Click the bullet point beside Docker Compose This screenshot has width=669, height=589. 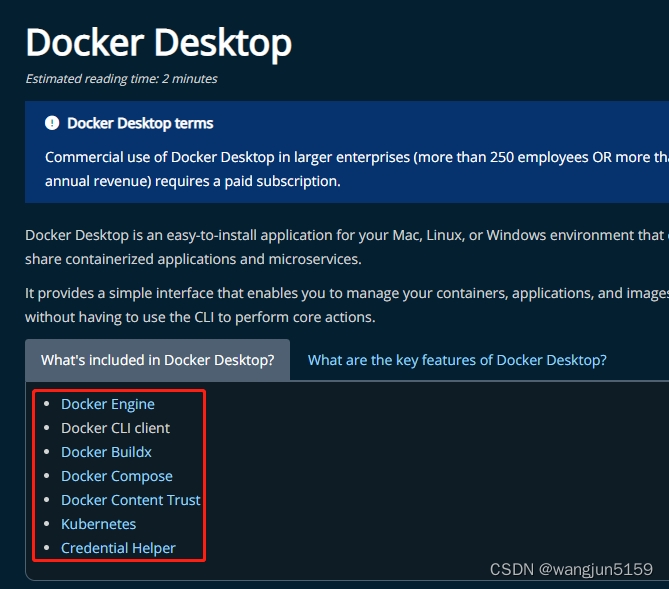click(46, 476)
